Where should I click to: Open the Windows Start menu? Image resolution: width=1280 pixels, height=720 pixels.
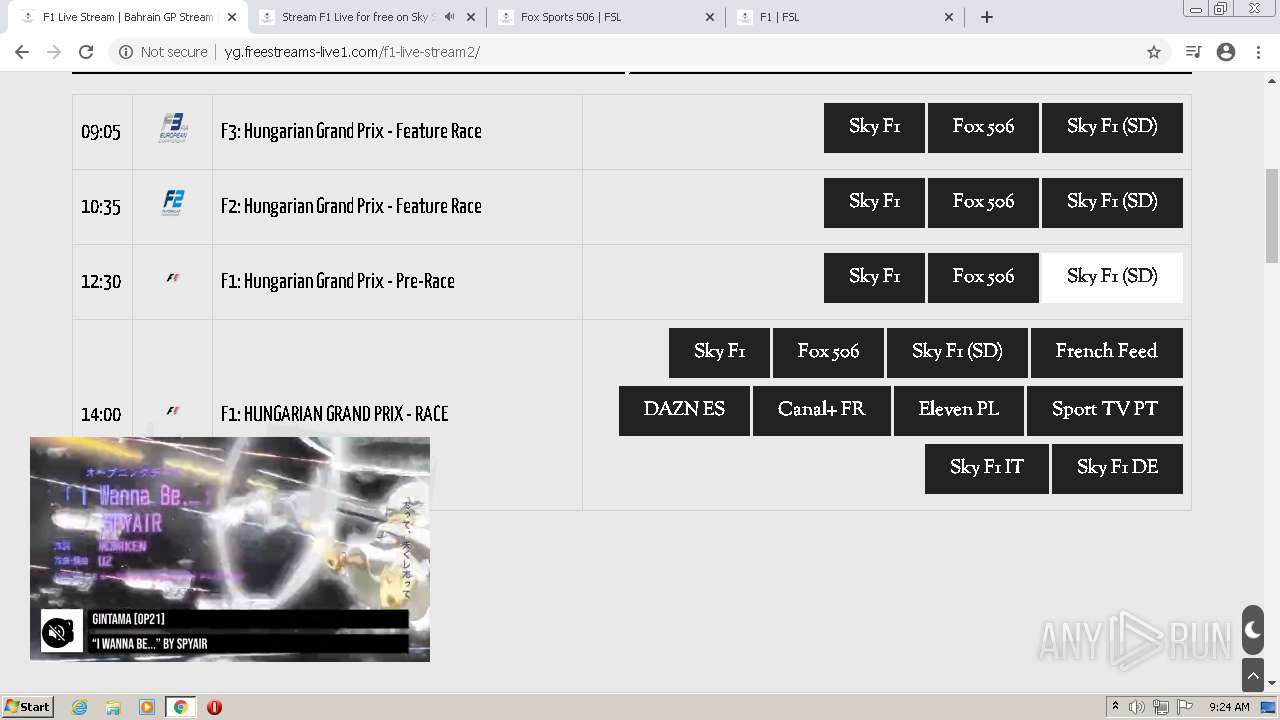pos(28,706)
